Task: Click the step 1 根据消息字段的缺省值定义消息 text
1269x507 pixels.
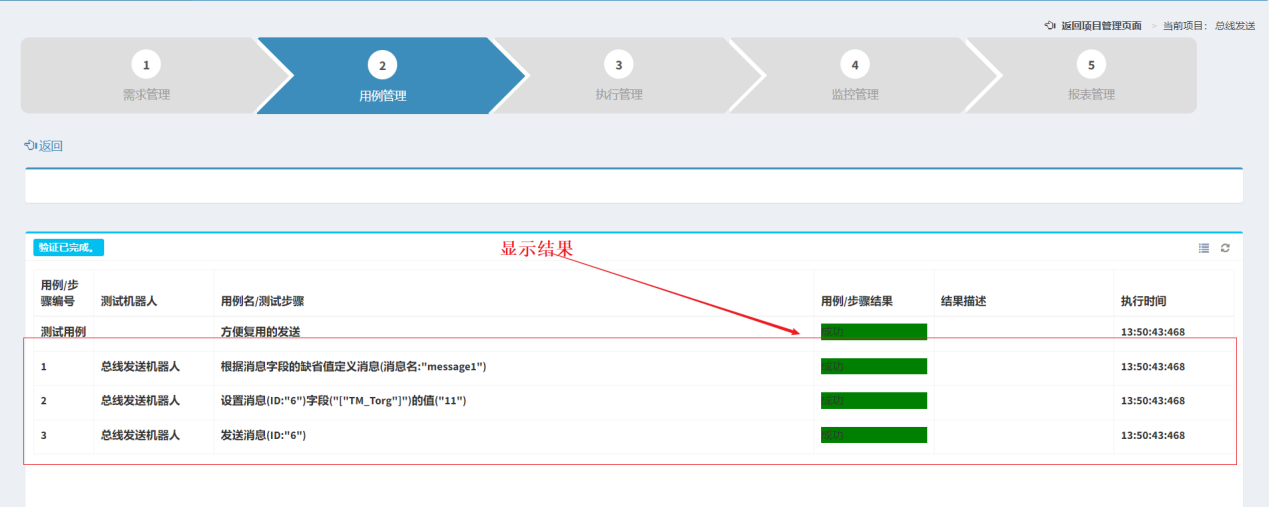Action: 353,367
